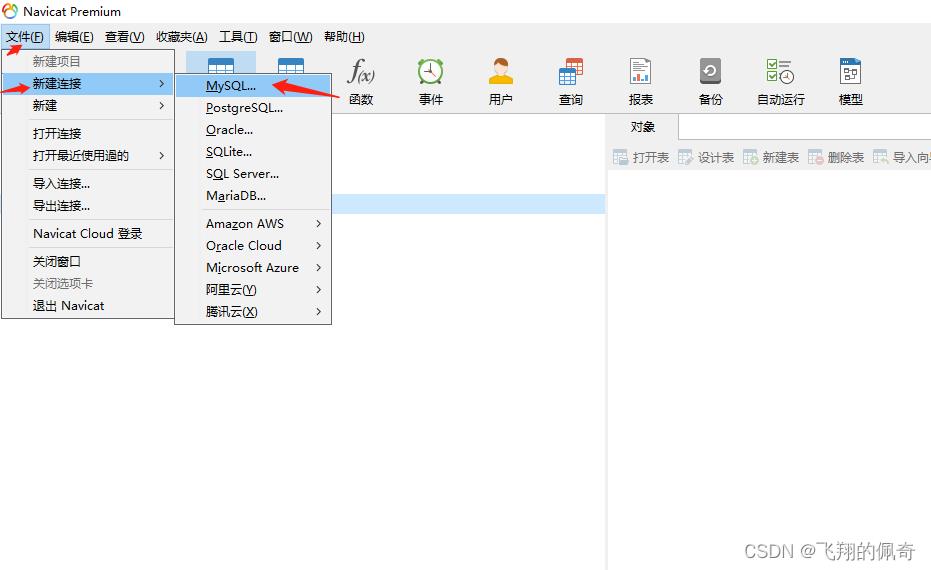
Task: Open the Backup (备份) toolbar icon
Action: tap(710, 81)
